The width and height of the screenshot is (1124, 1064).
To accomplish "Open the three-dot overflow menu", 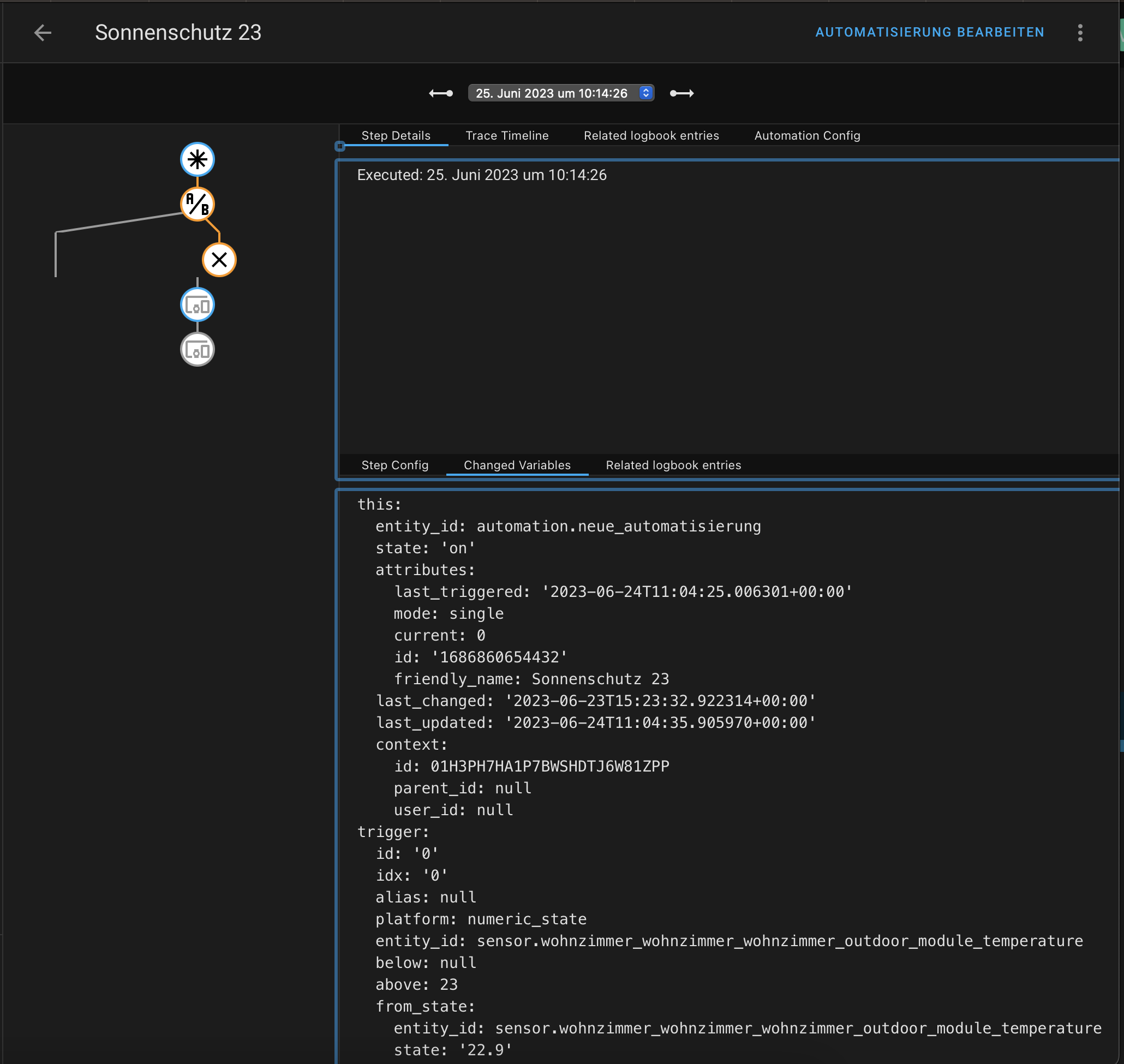I will [x=1080, y=33].
